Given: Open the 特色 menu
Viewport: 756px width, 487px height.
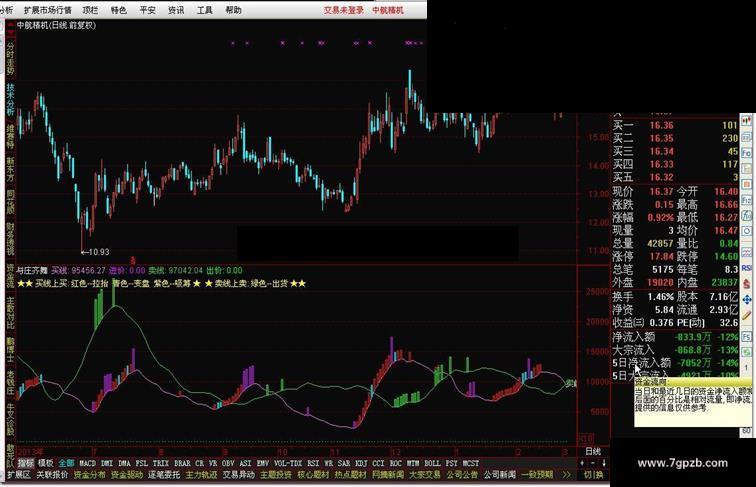Looking at the screenshot, I should point(119,10).
